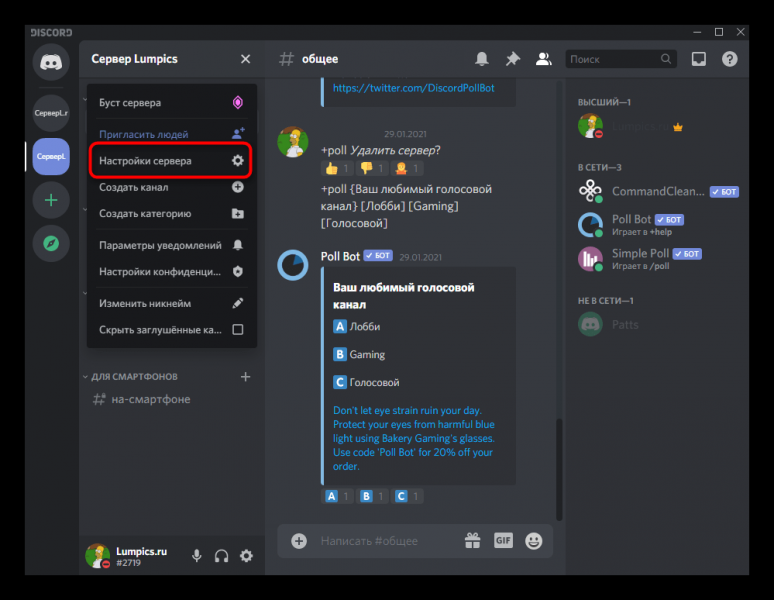Collapse ДЛЯ СМАРТФОНОВ category
Screen dimensions: 774x600
(130, 377)
